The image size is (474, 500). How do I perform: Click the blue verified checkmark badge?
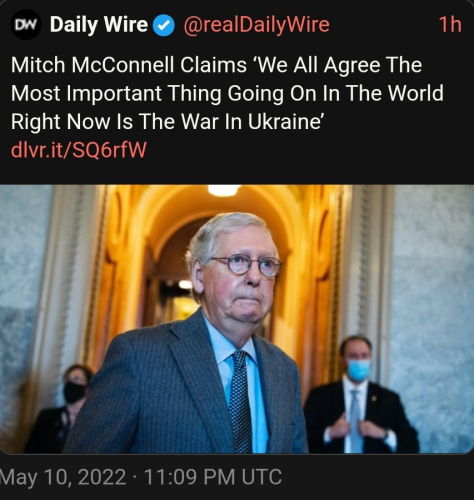(164, 25)
